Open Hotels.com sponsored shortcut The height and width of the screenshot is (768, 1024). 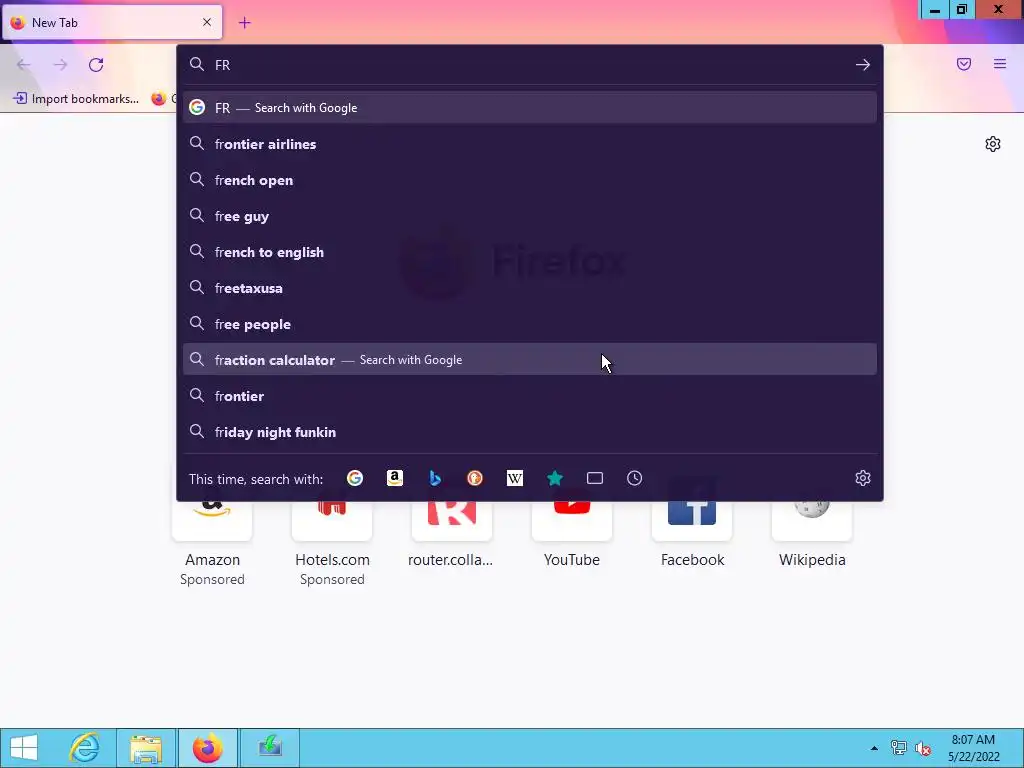click(x=332, y=542)
